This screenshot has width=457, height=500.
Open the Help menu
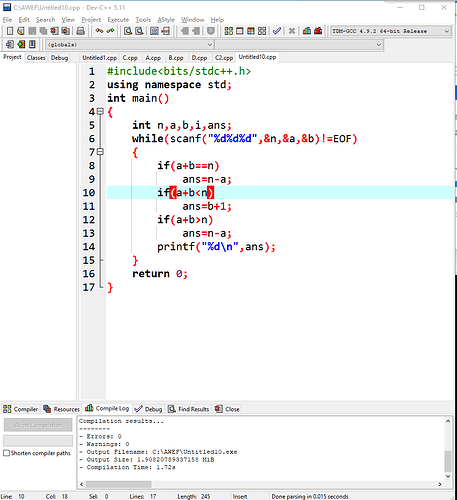(x=217, y=20)
